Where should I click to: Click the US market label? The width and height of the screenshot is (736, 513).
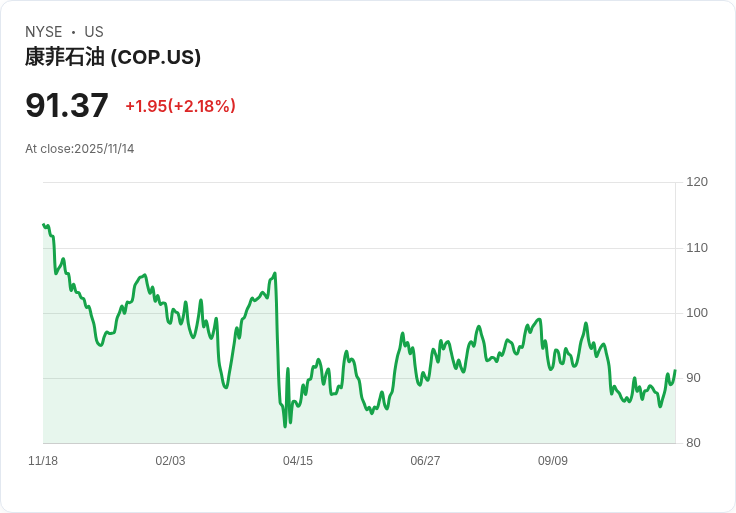(x=94, y=32)
